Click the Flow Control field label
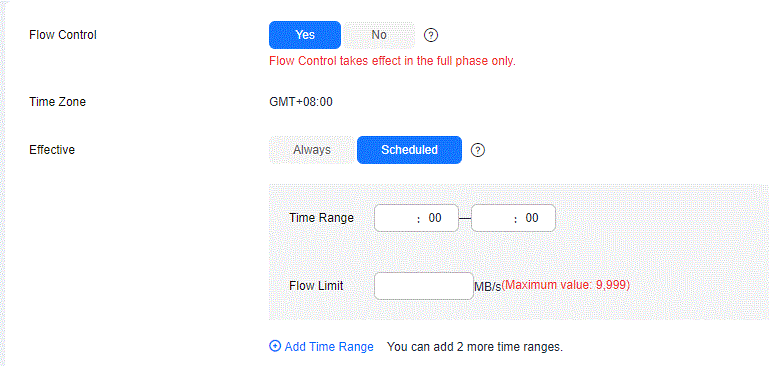Viewport: 773px width, 366px height. coord(63,35)
